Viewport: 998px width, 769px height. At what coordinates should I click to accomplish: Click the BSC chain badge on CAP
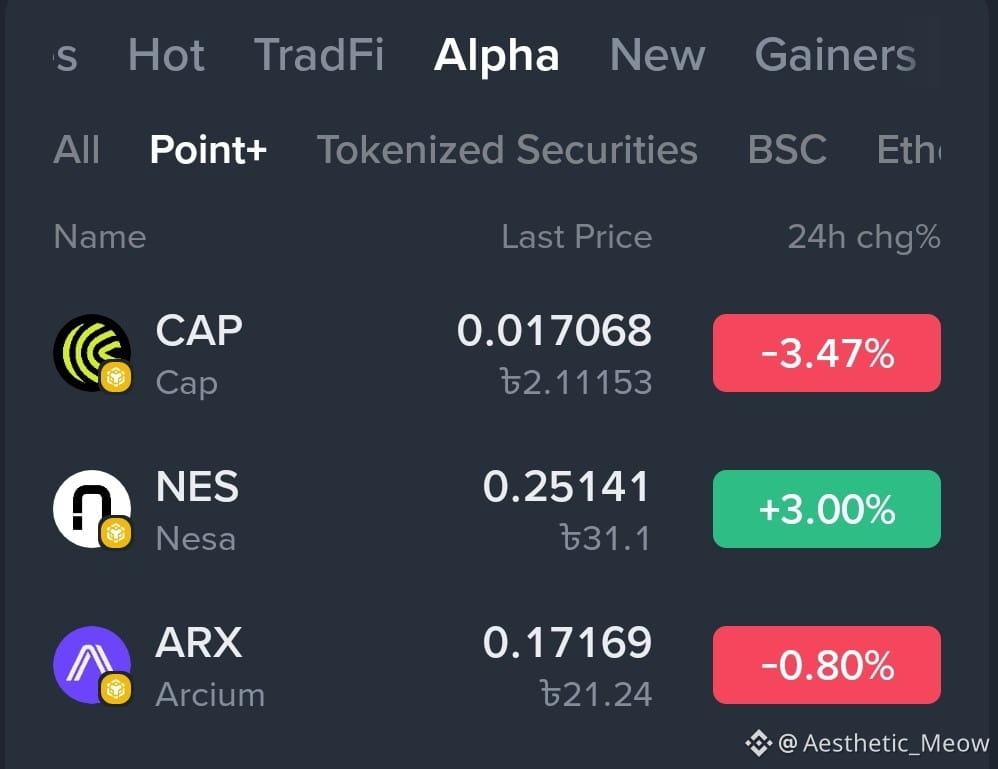pos(116,377)
